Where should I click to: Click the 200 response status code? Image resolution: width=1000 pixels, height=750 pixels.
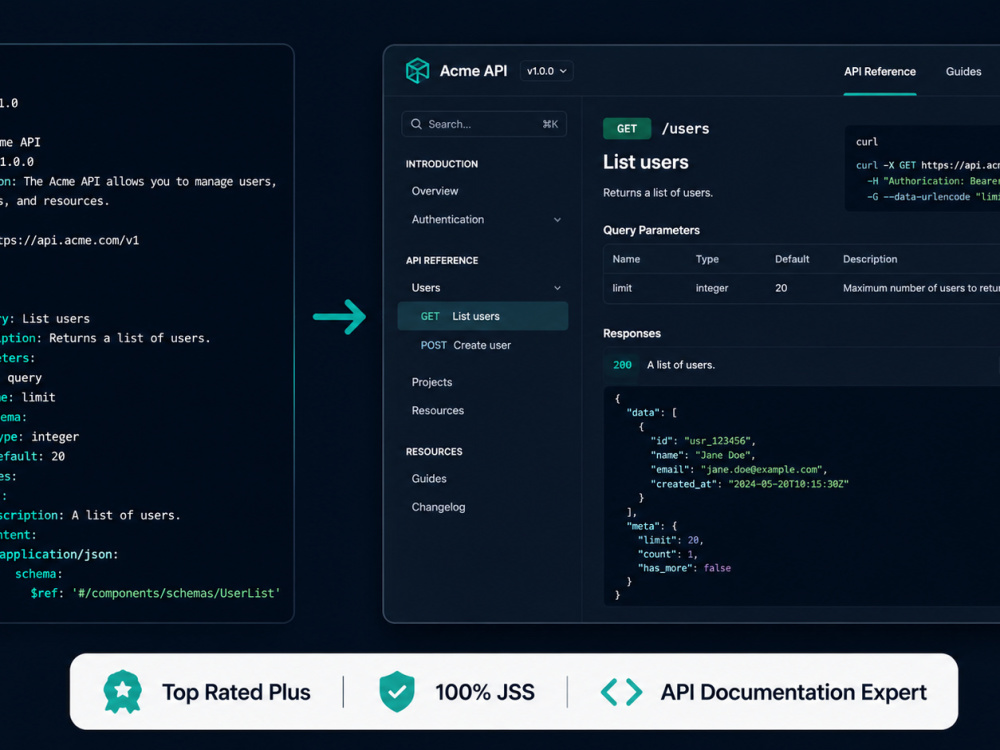[x=622, y=365]
